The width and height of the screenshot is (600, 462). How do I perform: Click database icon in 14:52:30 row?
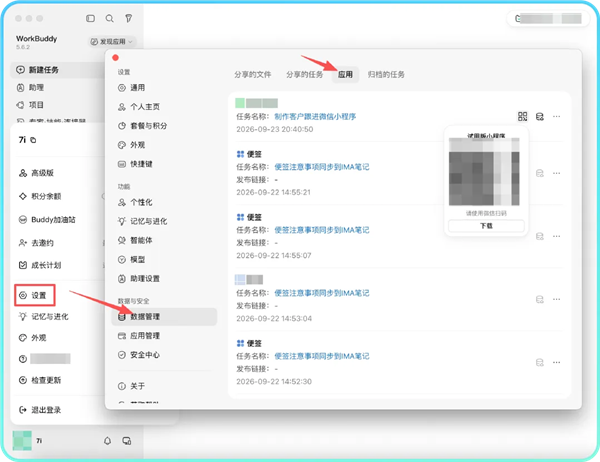[x=540, y=362]
